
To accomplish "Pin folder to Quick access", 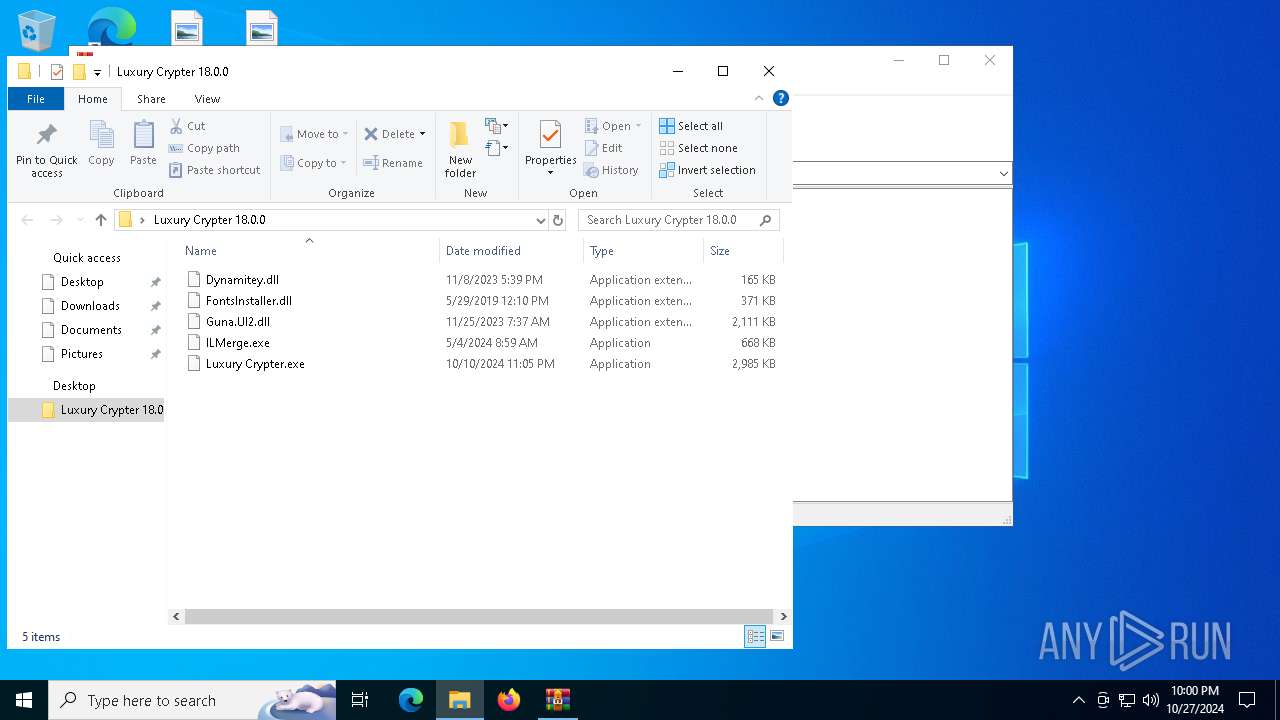I will (46, 150).
